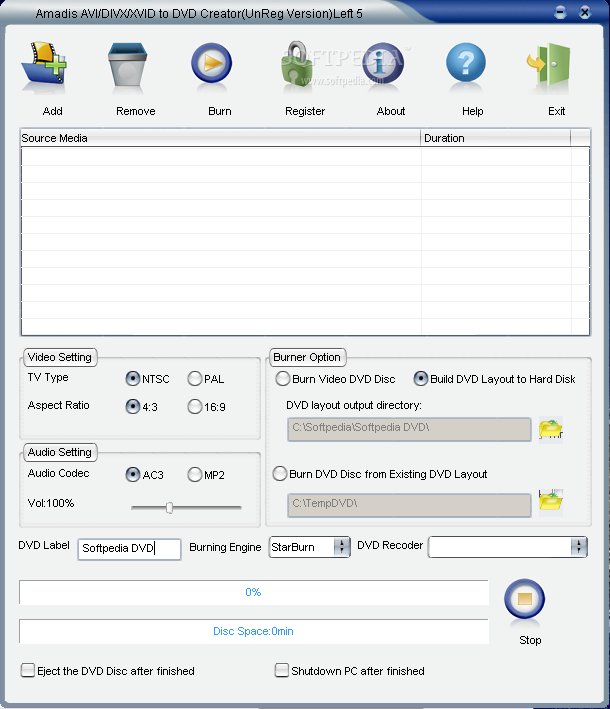
Task: Click the Remove trash bin icon
Action: pyautogui.click(x=128, y=64)
